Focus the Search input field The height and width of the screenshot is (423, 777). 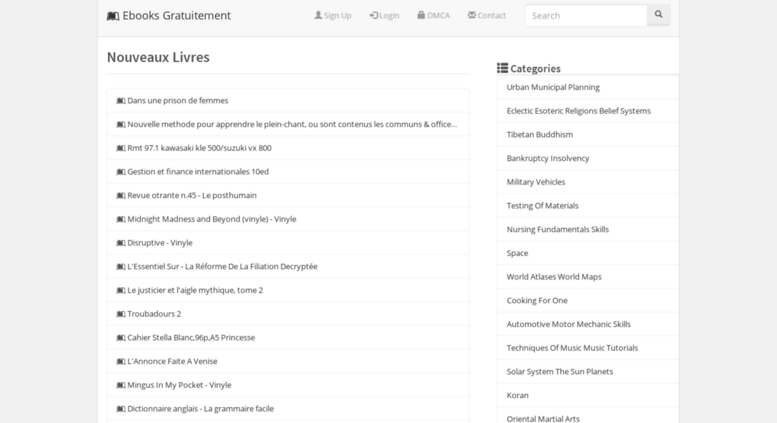[586, 15]
